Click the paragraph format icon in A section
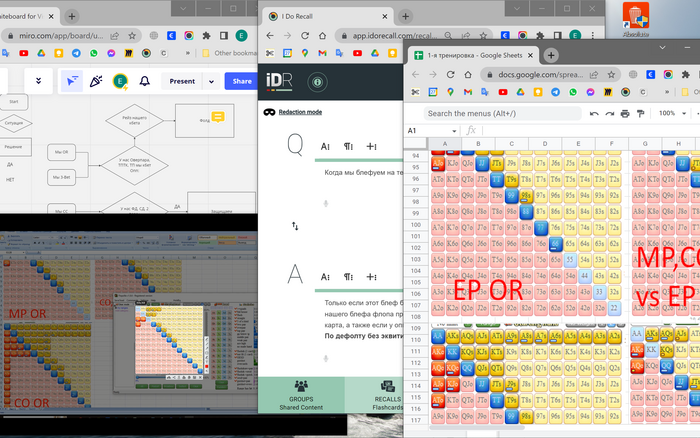Screen dimensions: 700x438 348,277
